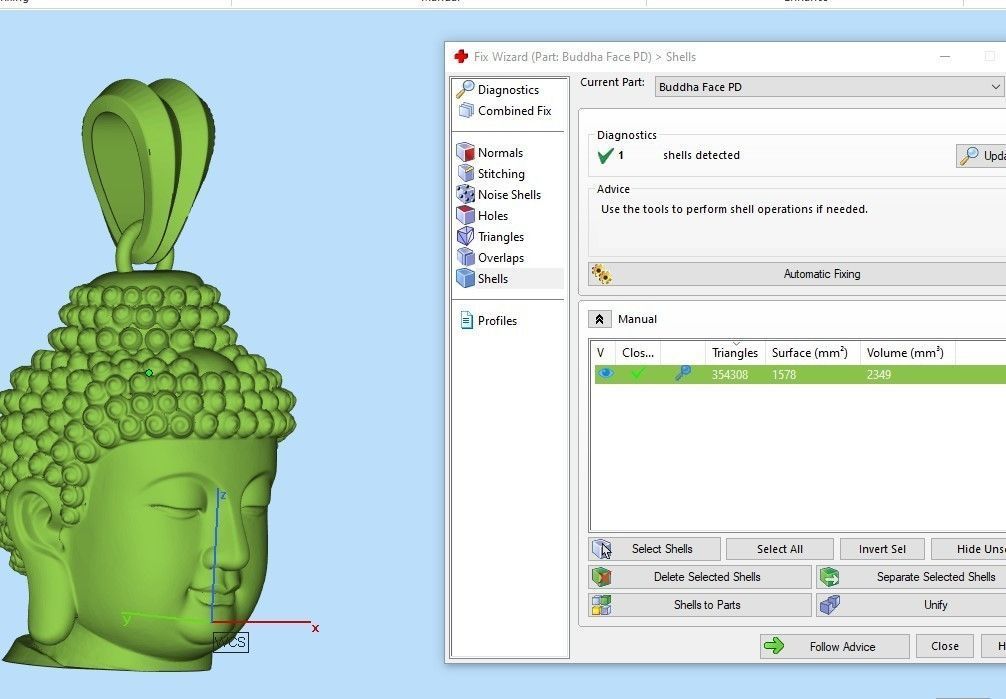Select the 1578 surface value

tap(784, 374)
